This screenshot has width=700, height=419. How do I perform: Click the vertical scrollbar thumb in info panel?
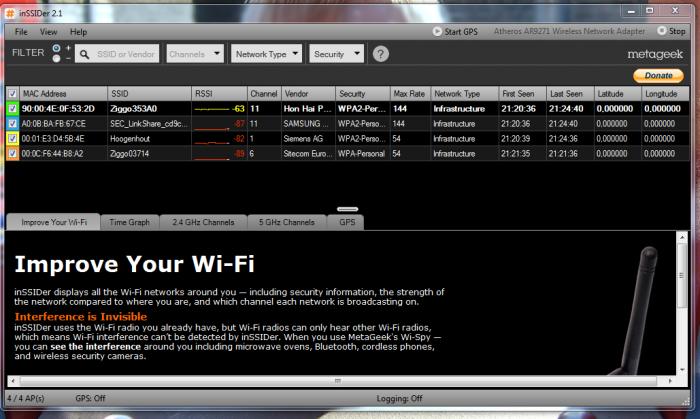click(681, 275)
